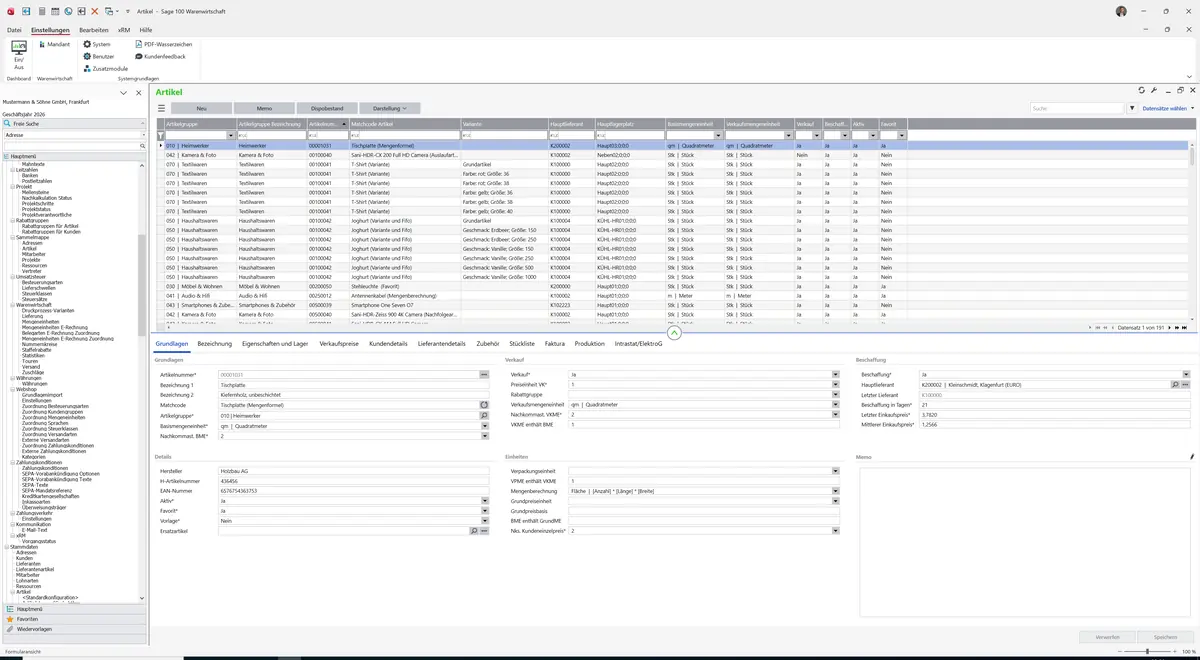Open the Mengenberechnung dropdown

pyautogui.click(x=835, y=490)
